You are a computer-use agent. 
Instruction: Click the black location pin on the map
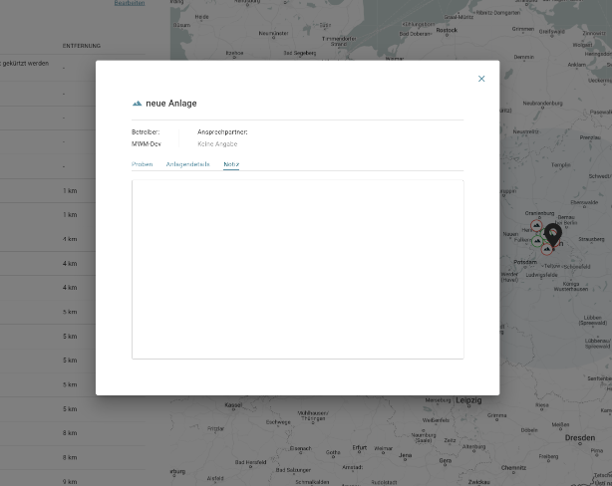pos(553,235)
